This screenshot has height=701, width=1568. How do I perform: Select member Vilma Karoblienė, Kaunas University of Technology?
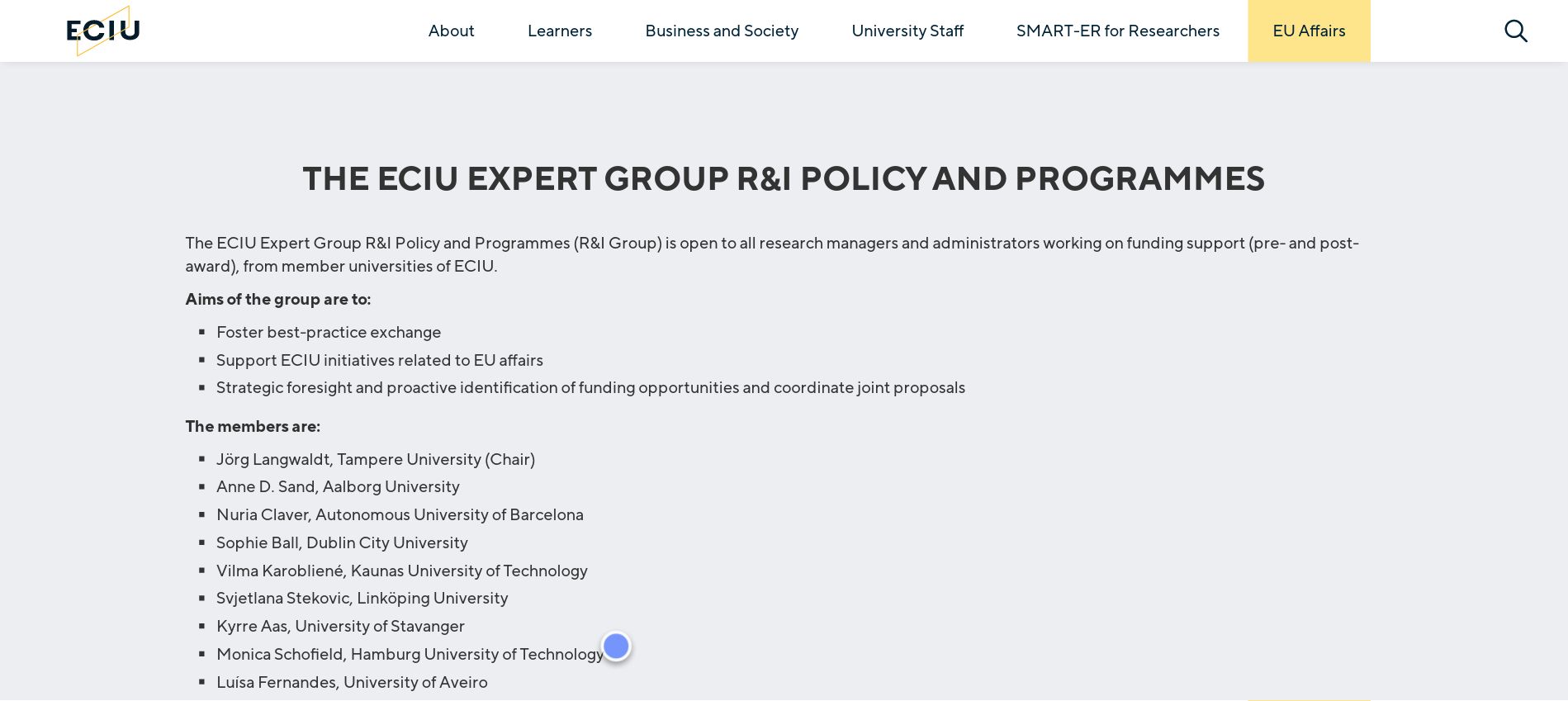click(402, 571)
